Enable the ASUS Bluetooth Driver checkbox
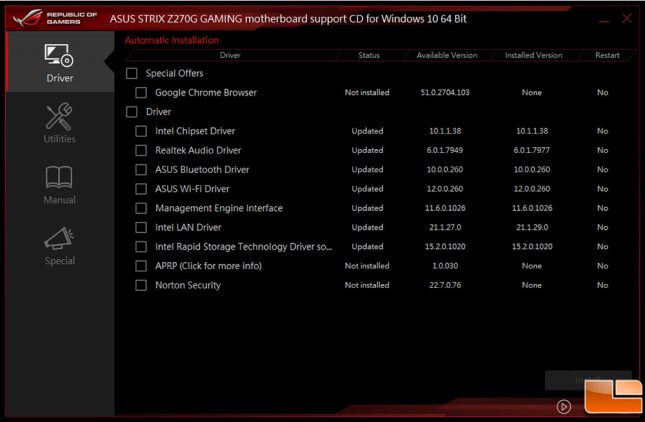 [141, 169]
